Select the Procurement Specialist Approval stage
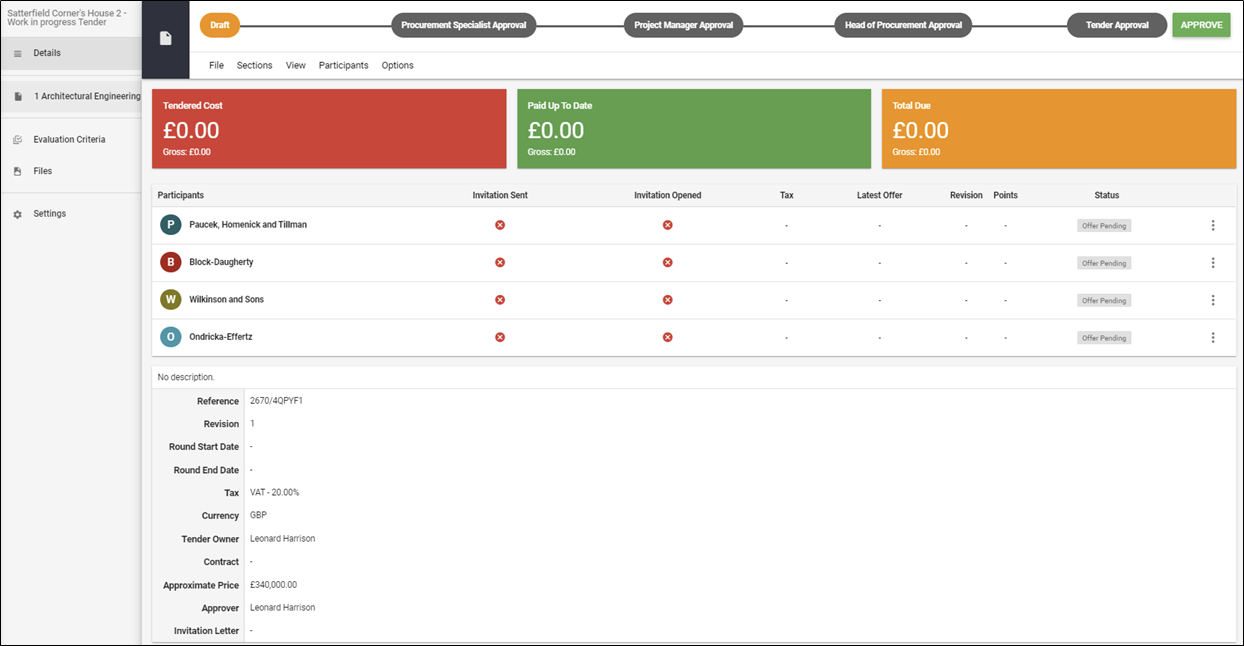This screenshot has width=1244, height=646. (463, 25)
